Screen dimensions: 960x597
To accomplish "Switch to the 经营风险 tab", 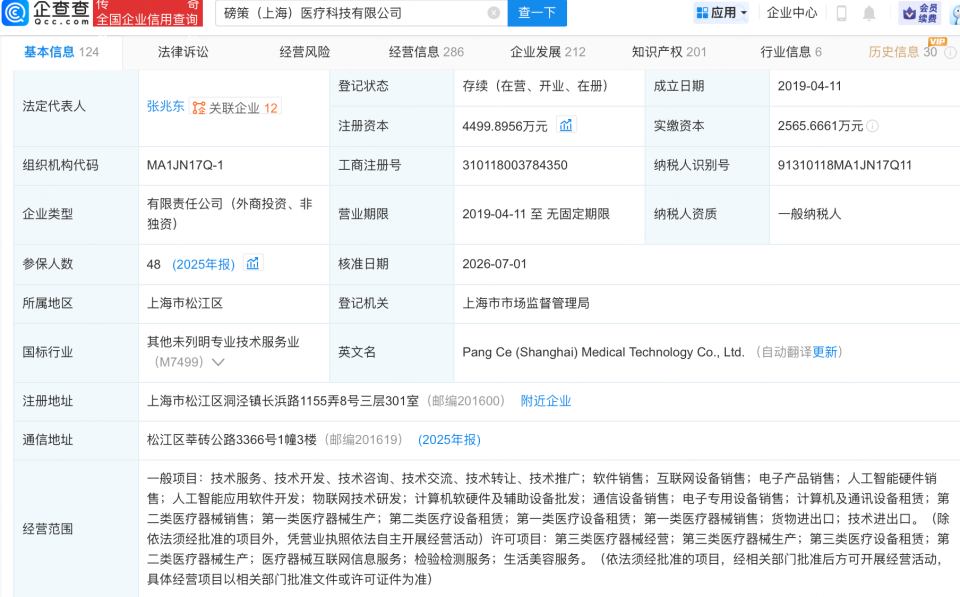I will click(305, 52).
